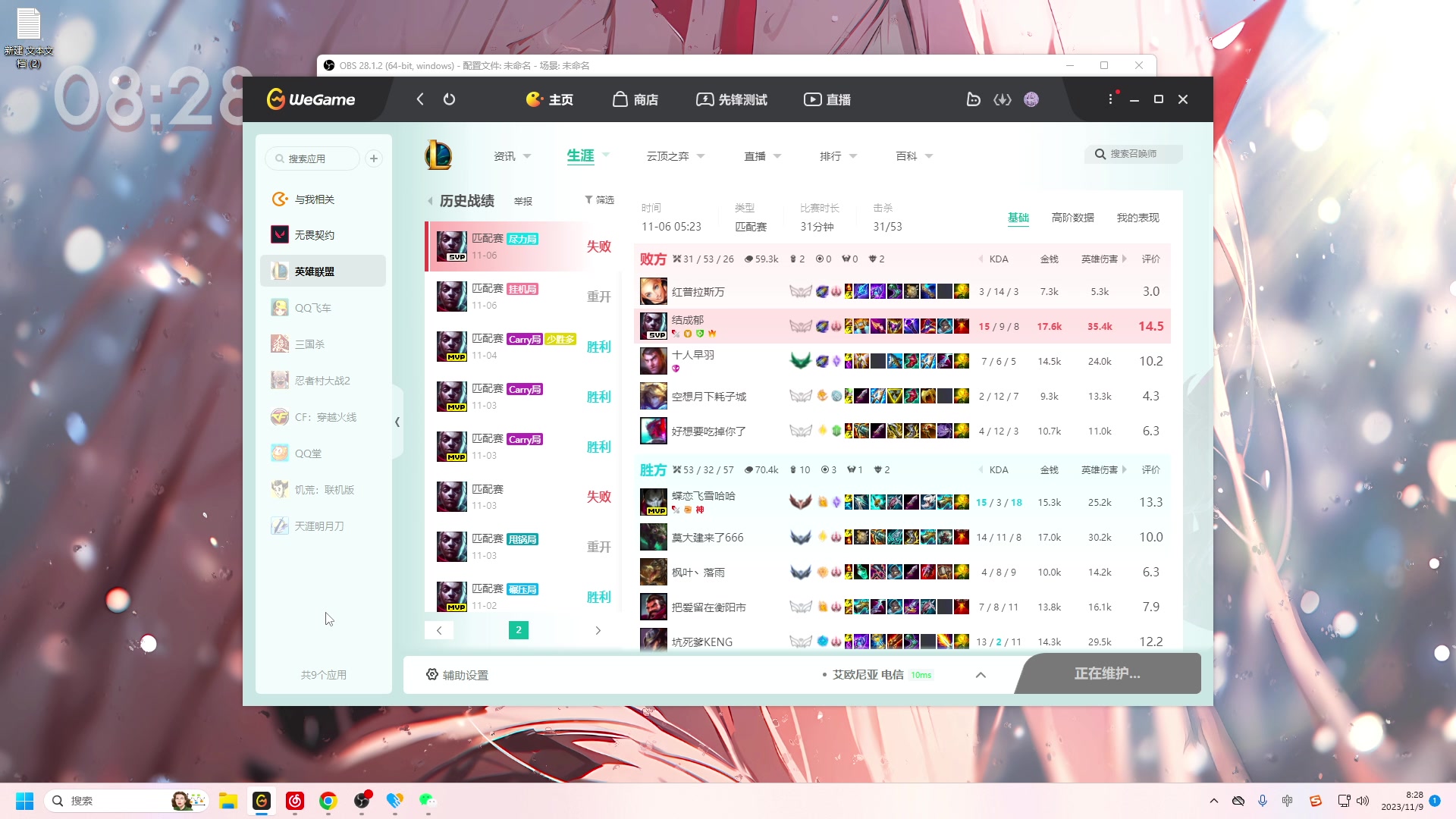Open Chrome from the taskbar
Image resolution: width=1456 pixels, height=819 pixels.
tap(328, 801)
